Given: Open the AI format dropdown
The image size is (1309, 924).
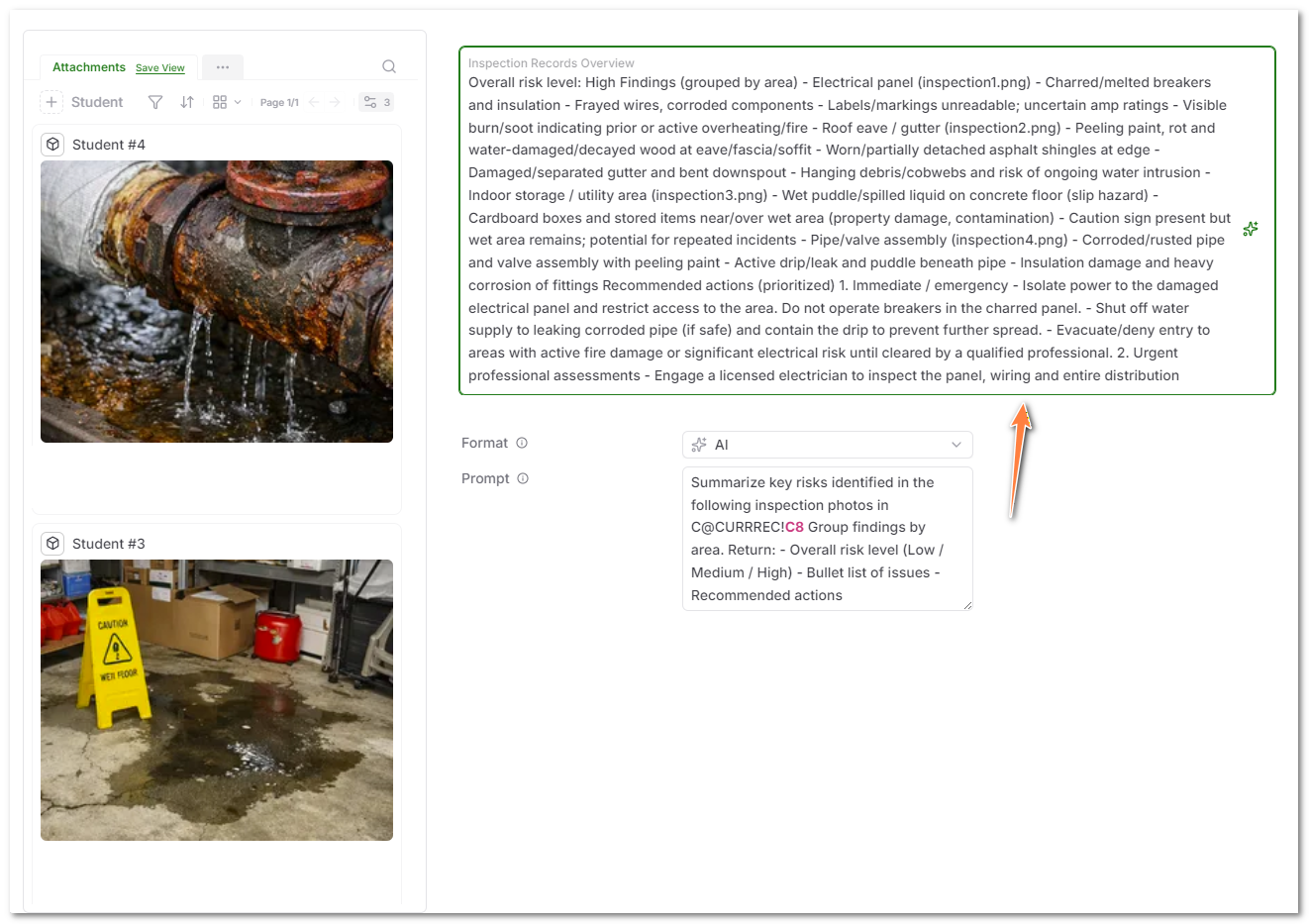Looking at the screenshot, I should tap(827, 444).
